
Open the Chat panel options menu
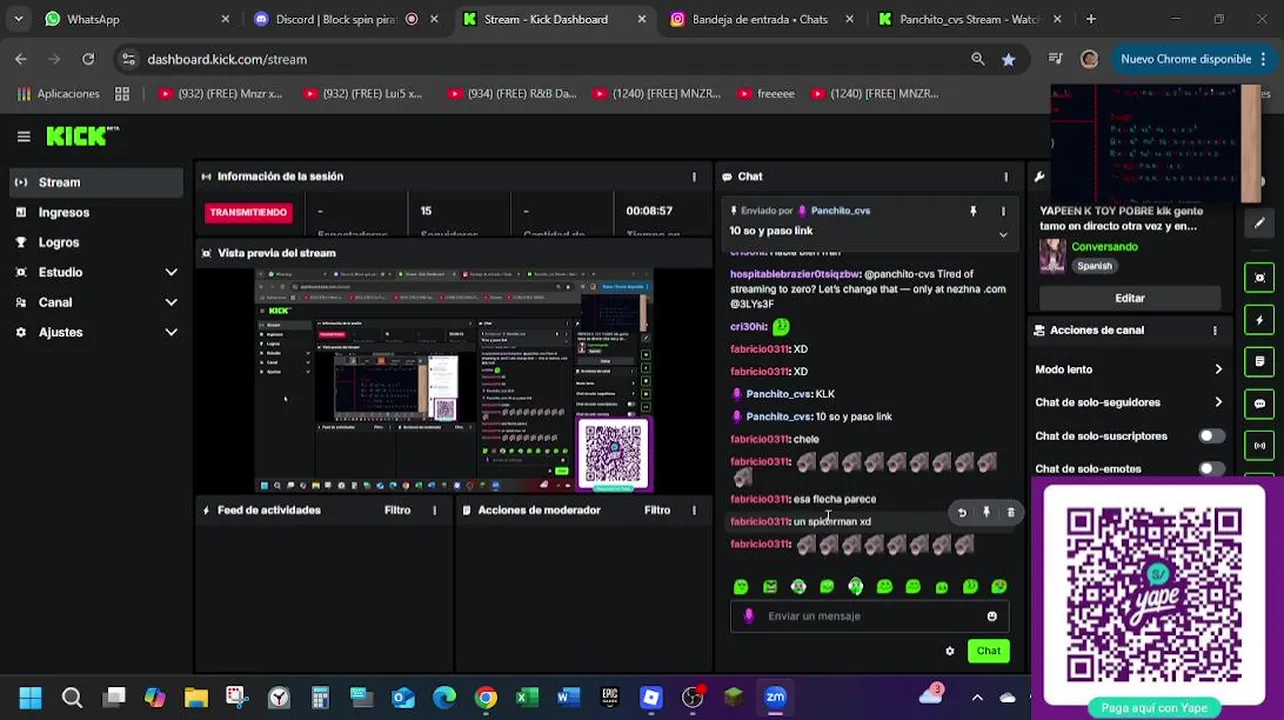click(1006, 177)
